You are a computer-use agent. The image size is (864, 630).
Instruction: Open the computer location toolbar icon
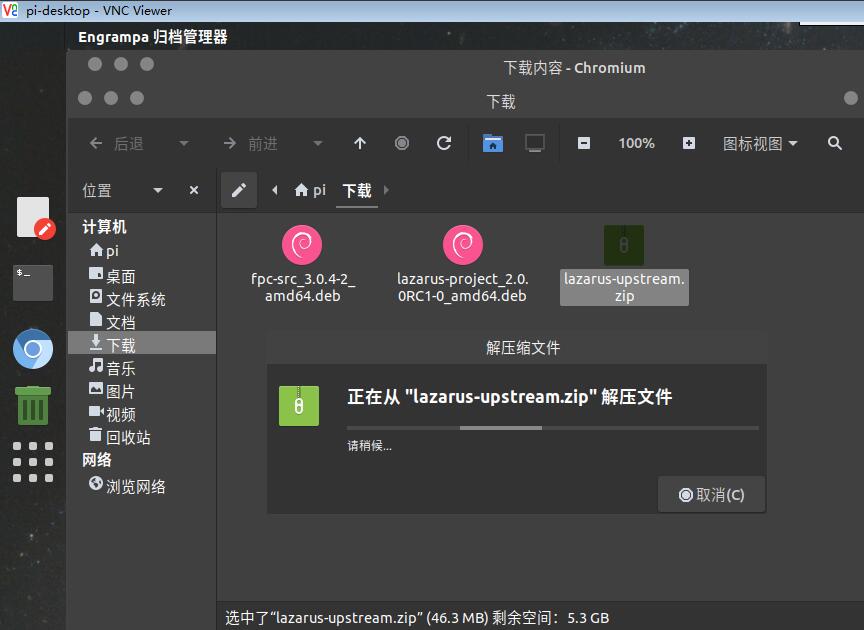(x=535, y=143)
